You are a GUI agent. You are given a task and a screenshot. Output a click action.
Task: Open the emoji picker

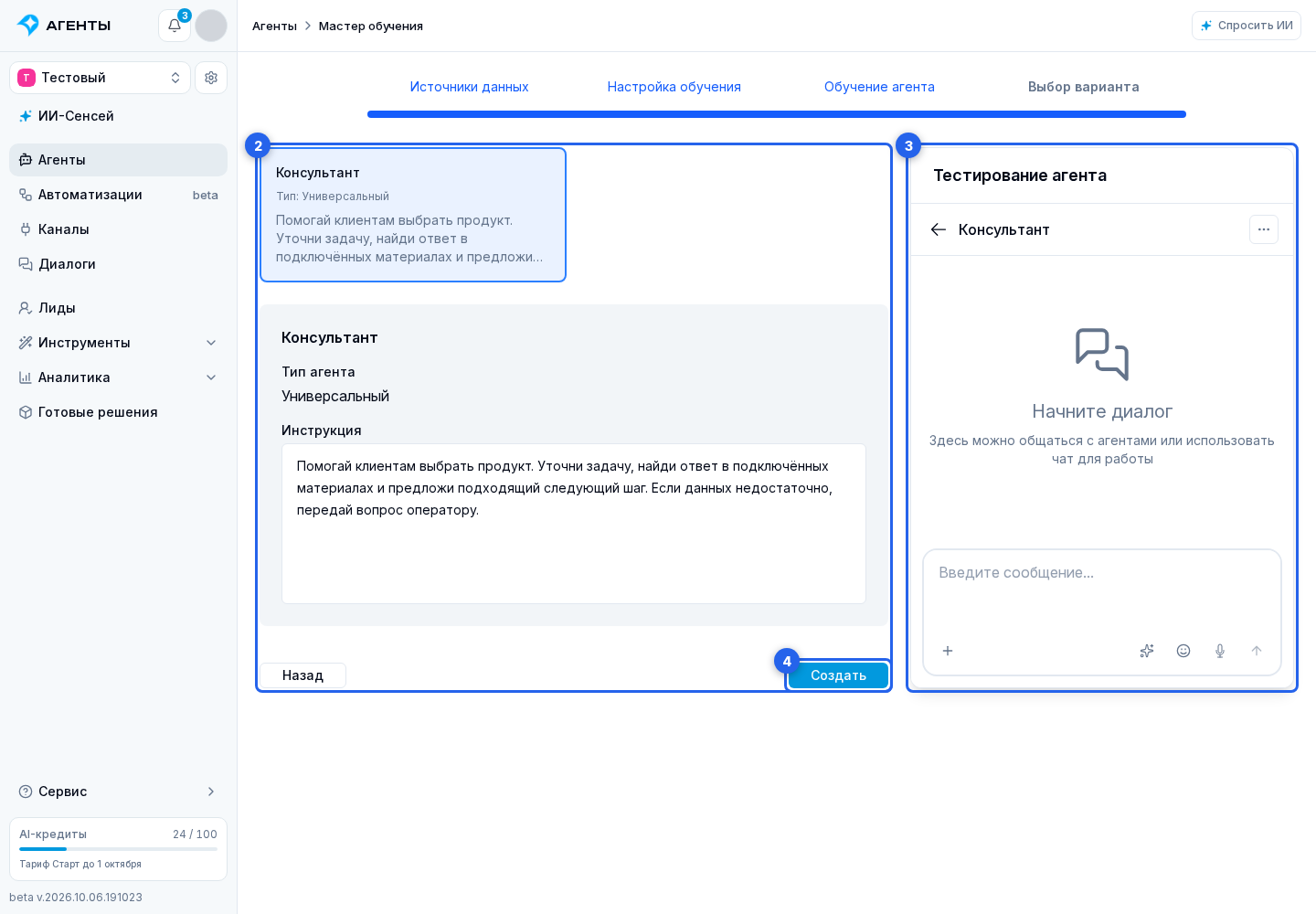1183,651
